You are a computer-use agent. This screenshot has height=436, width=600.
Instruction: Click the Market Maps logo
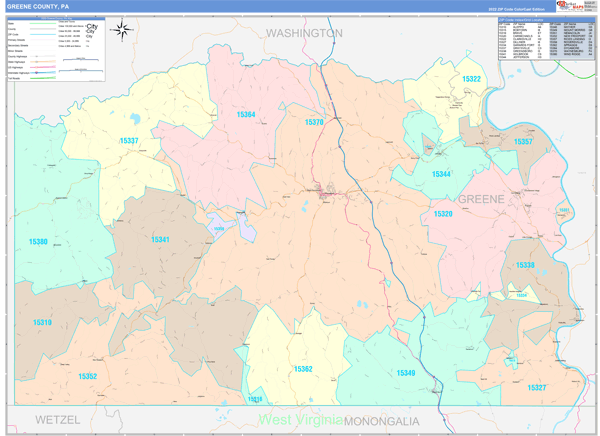pyautogui.click(x=575, y=6)
